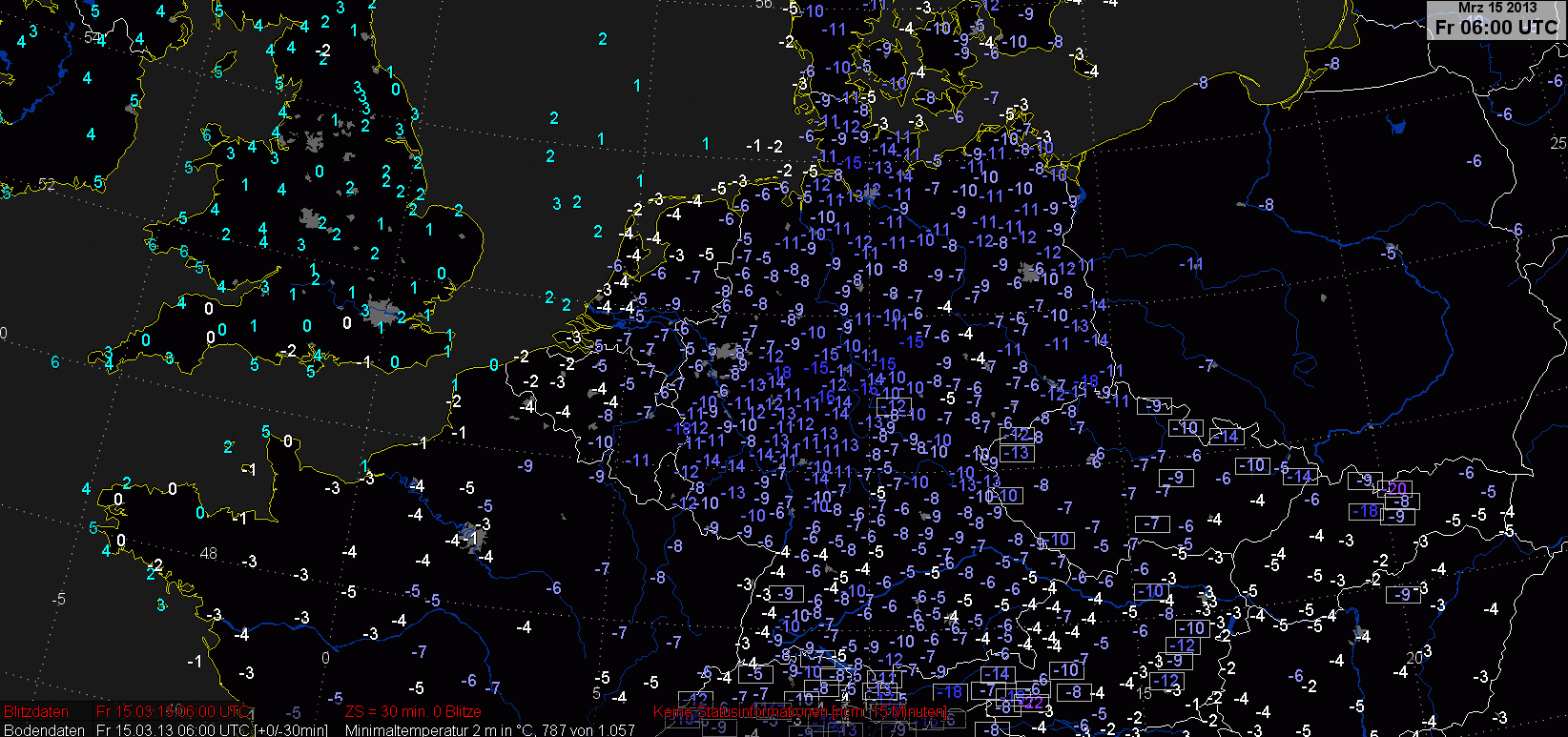Click the small blue lake in the northeast

tap(1398, 125)
